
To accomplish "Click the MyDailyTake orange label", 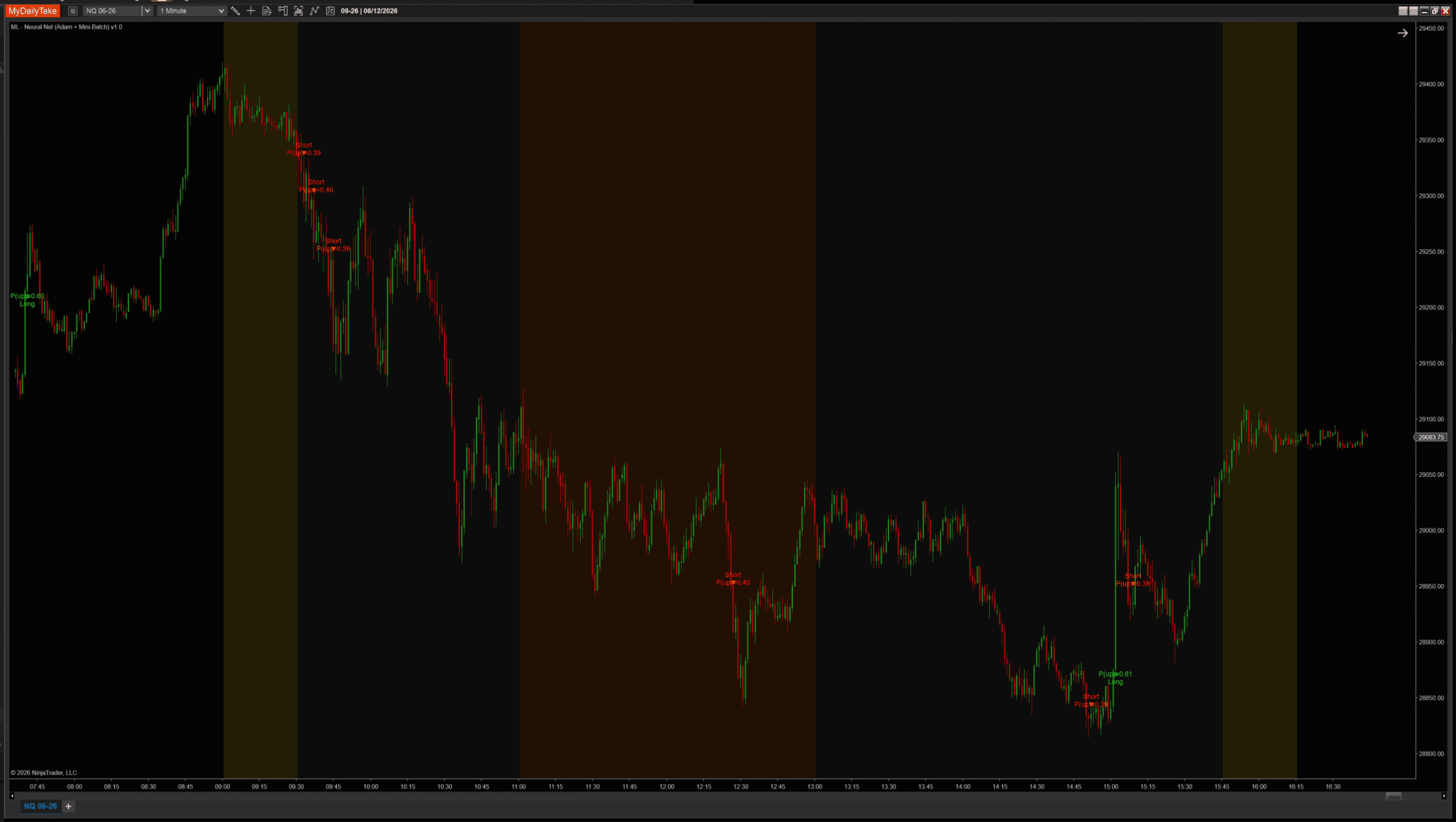I will [32, 11].
